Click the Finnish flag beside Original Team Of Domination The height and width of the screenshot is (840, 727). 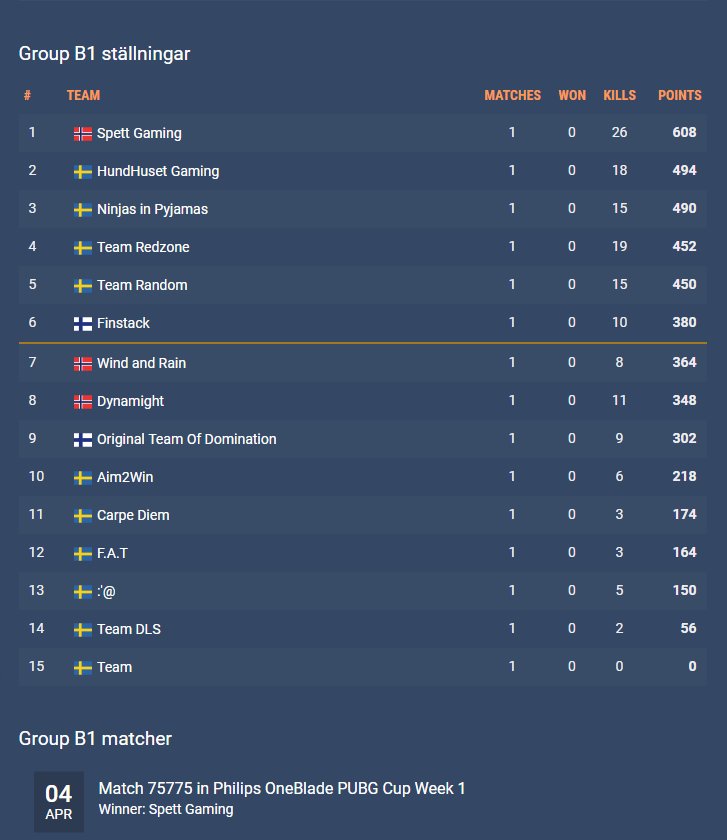83,440
